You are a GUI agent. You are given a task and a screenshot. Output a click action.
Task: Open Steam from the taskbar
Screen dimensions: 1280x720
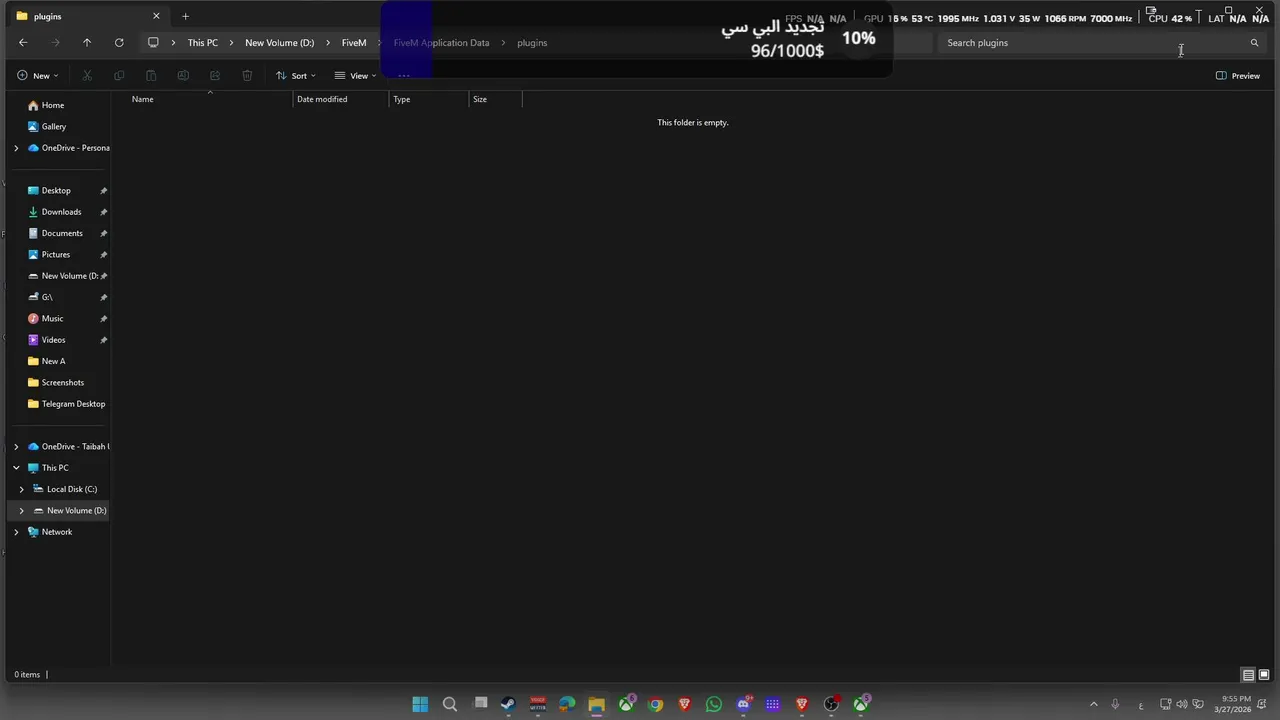coord(508,704)
